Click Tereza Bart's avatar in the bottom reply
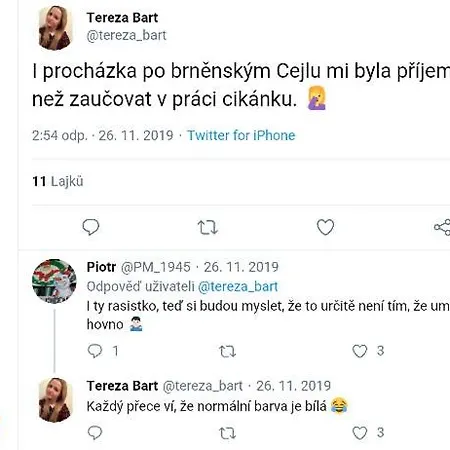The height and width of the screenshot is (450, 450). [55, 400]
